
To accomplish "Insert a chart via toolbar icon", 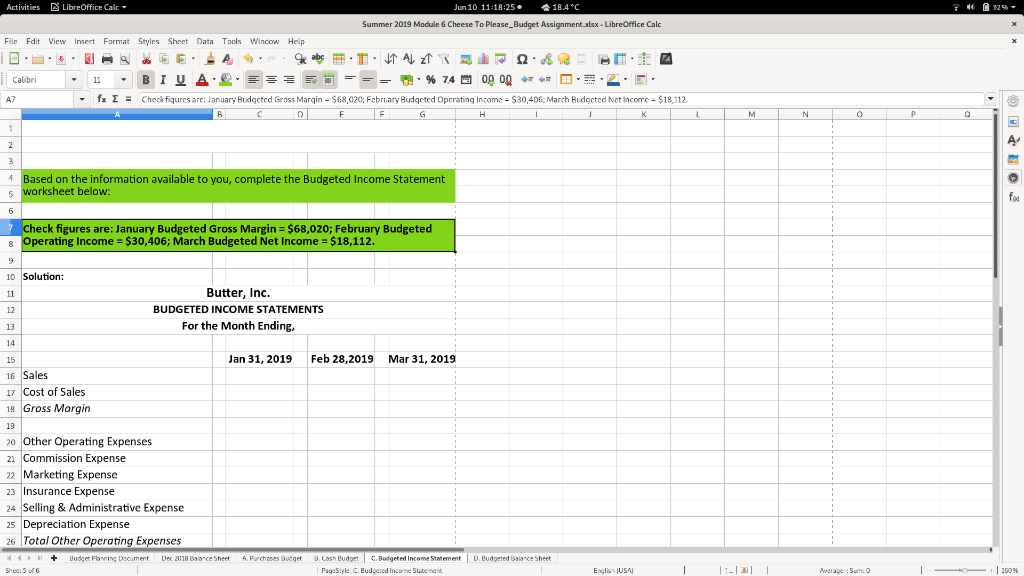I will (x=483, y=59).
